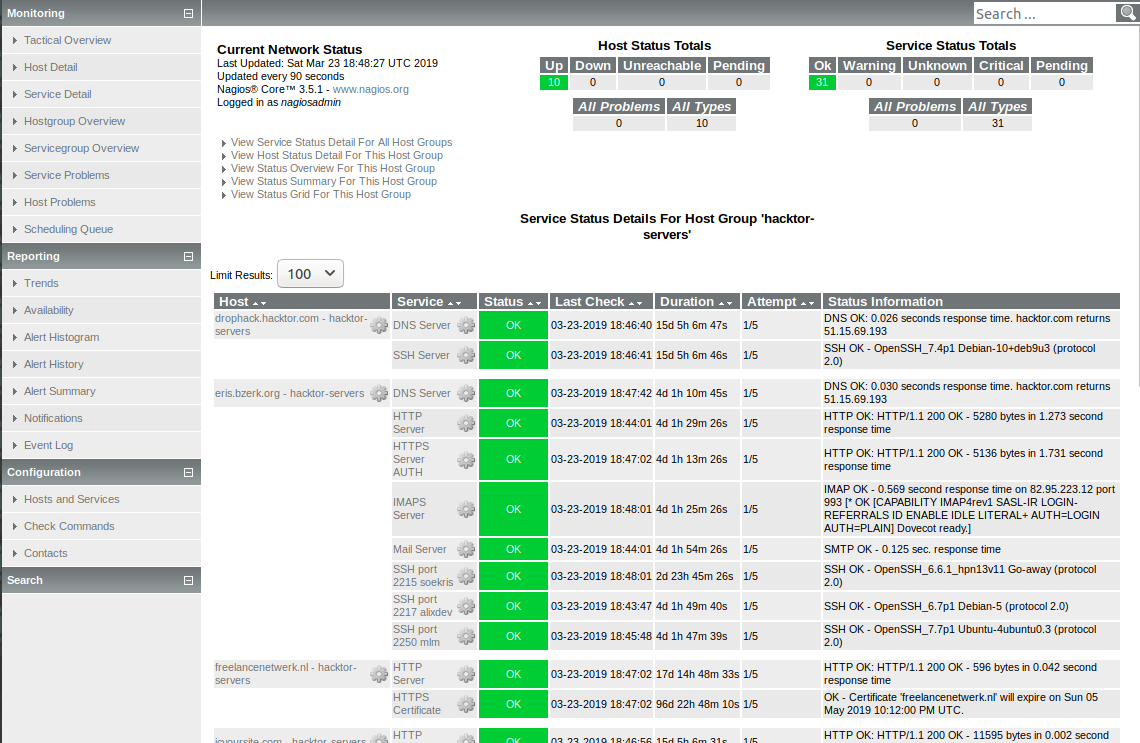Open host link eris.bzerk.org
Screen dimensions: 1140x743
tap(289, 393)
